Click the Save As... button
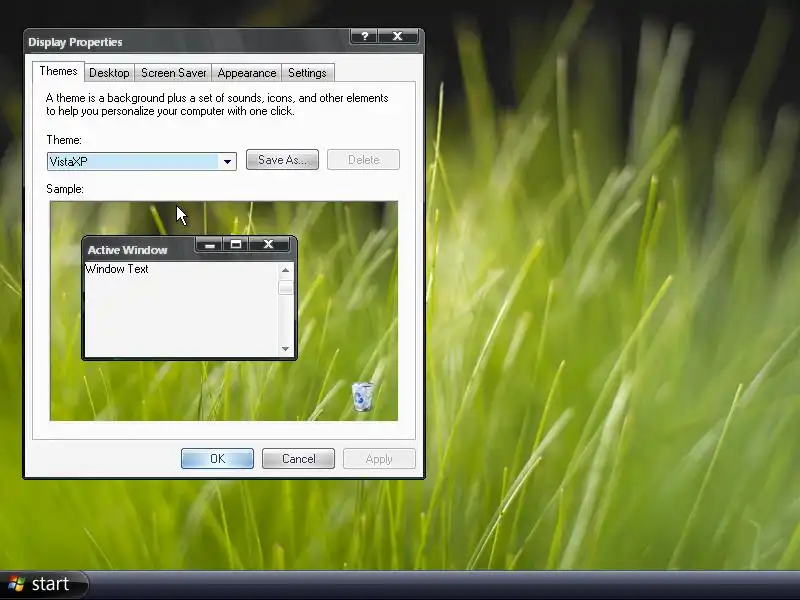 (x=282, y=160)
